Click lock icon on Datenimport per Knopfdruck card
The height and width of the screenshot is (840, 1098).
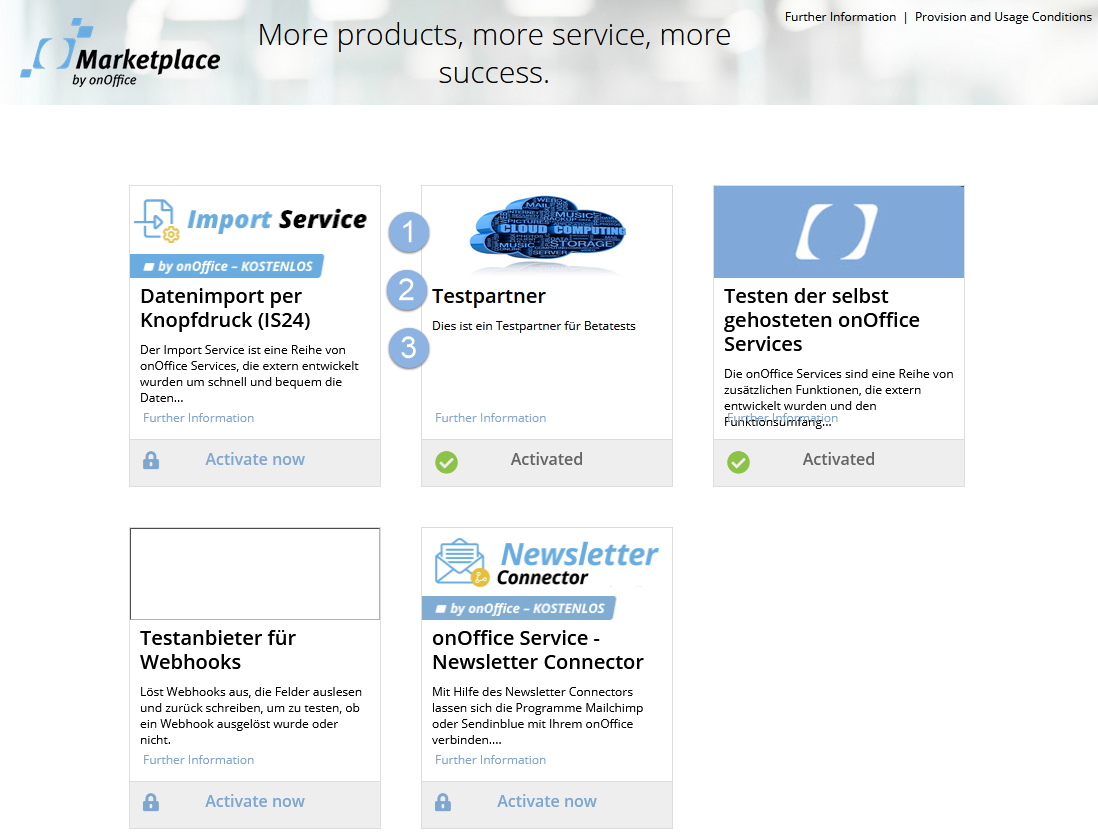151,461
